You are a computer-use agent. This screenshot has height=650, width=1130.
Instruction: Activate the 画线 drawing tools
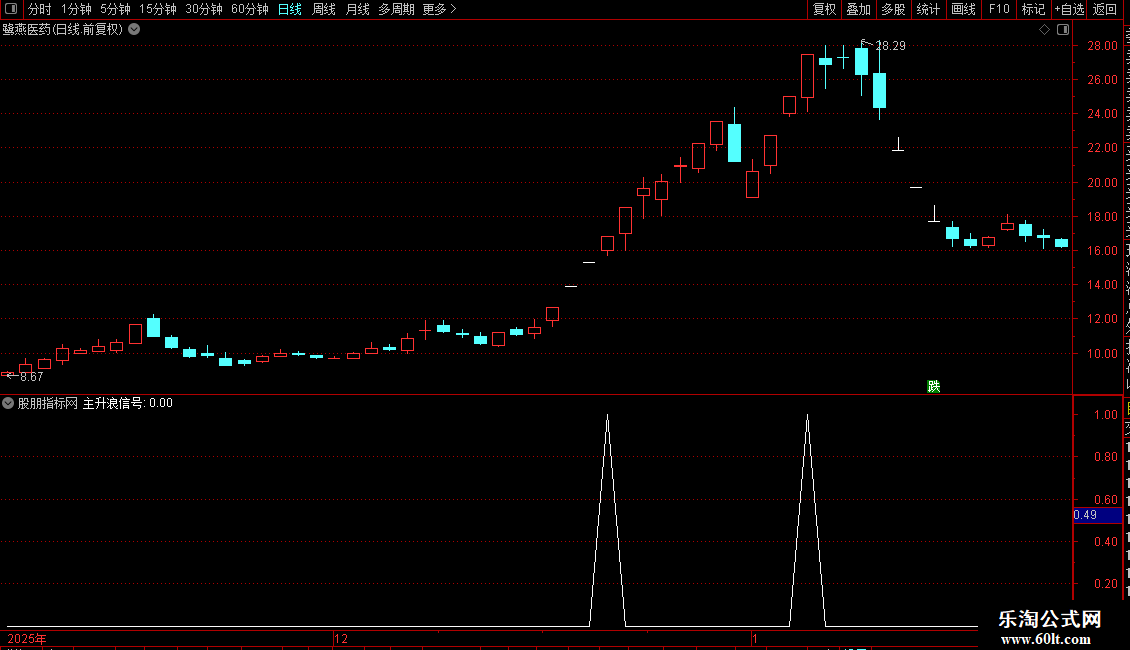tap(963, 9)
